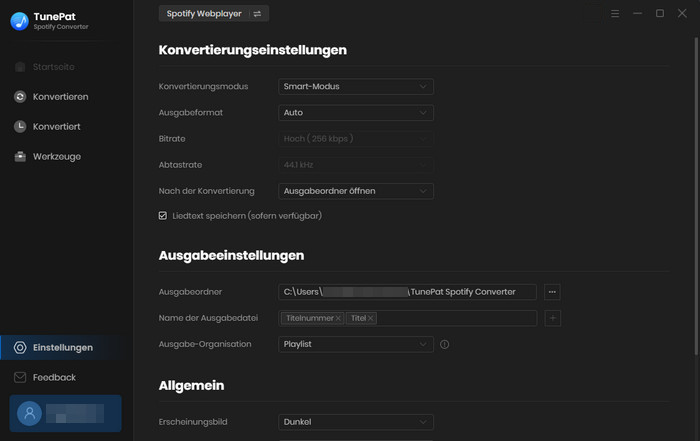Click the Ausgabeordner path field
The height and width of the screenshot is (441, 700).
pos(408,292)
